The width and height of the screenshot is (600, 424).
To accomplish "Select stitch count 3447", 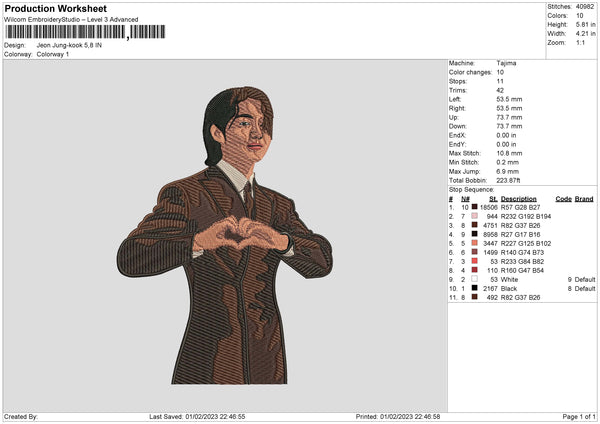I will pos(490,243).
